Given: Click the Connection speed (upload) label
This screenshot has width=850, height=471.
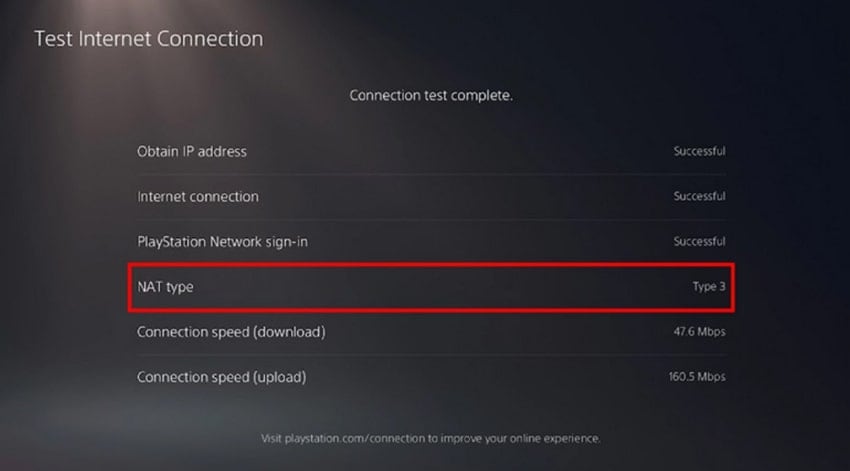Looking at the screenshot, I should point(221,377).
